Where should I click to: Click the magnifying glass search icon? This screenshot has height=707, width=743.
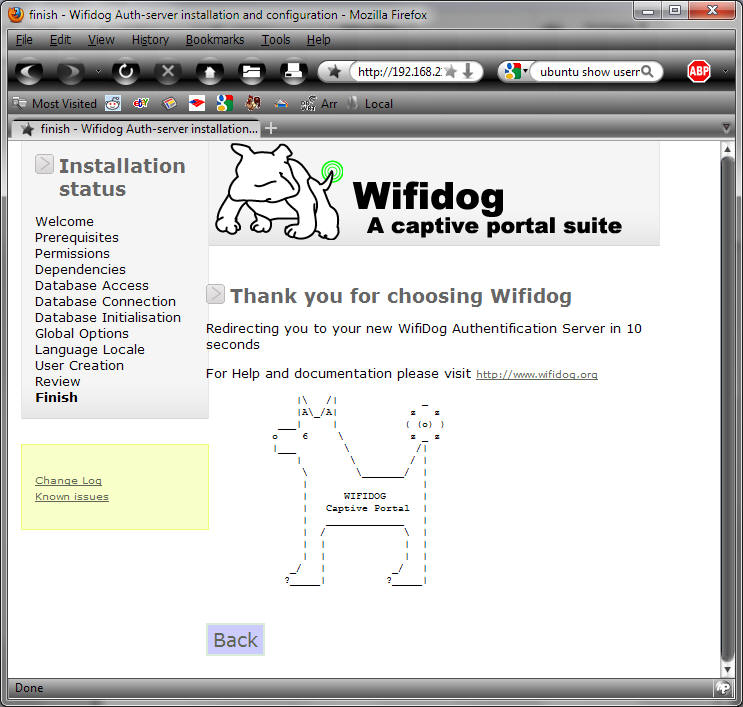pyautogui.click(x=647, y=72)
